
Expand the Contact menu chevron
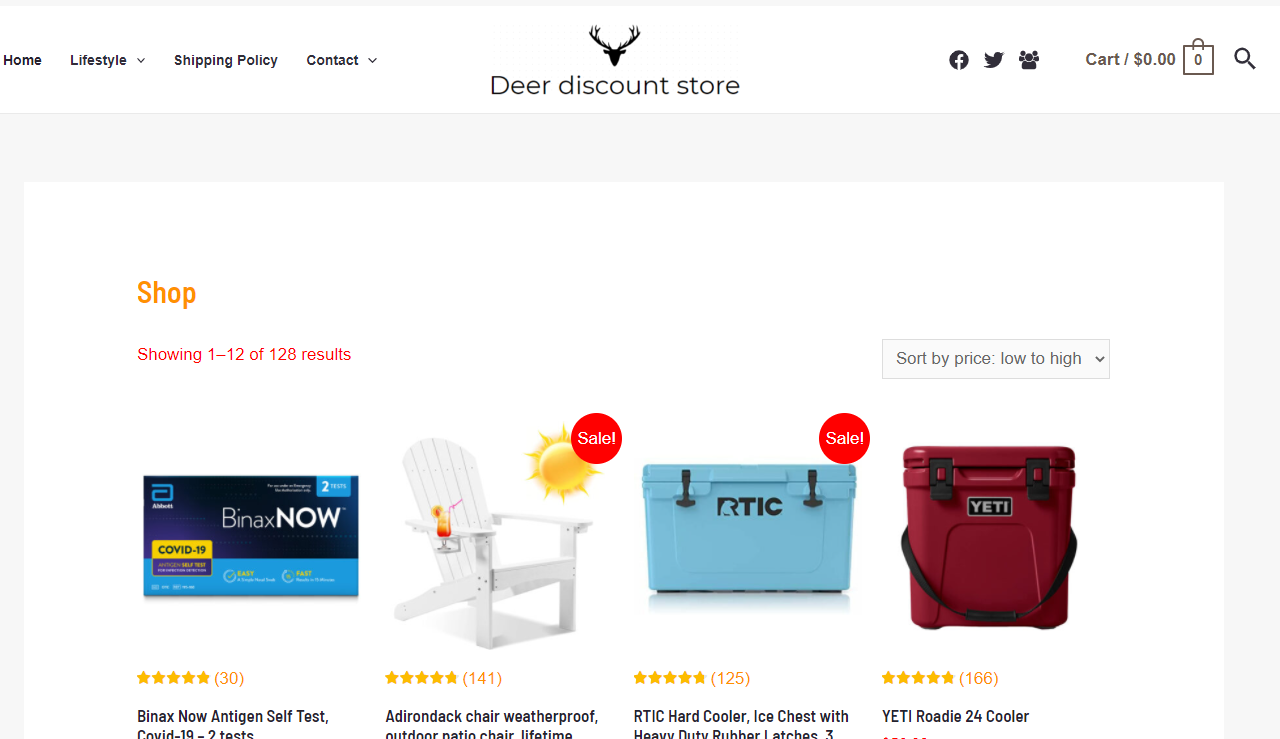pos(372,61)
